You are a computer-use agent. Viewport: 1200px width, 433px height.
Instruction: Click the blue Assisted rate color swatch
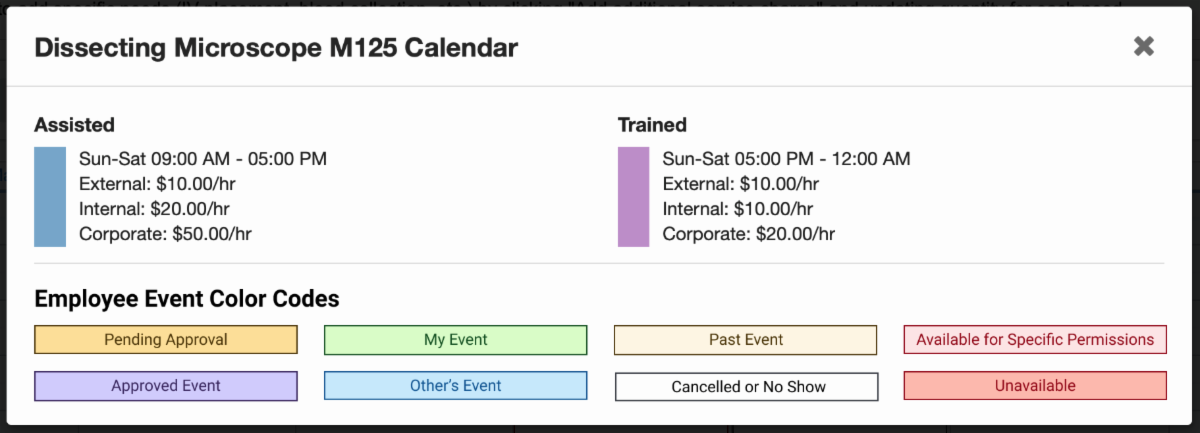coord(50,197)
